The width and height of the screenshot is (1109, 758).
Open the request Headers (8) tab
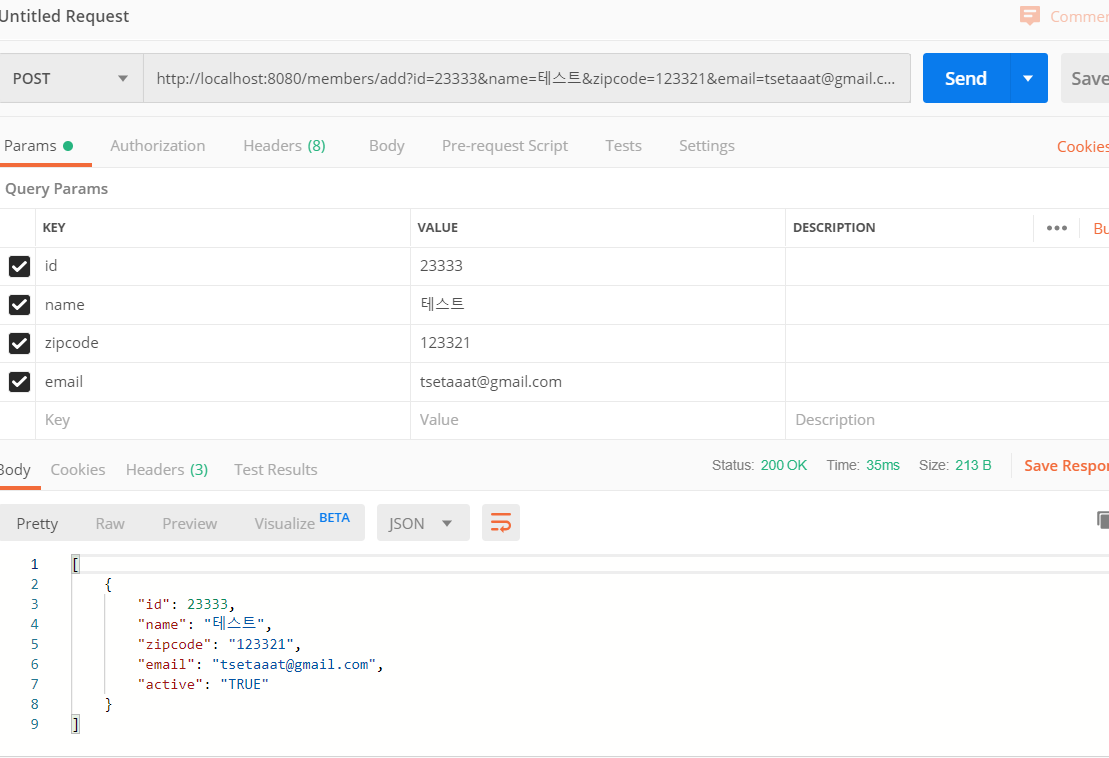tap(284, 146)
